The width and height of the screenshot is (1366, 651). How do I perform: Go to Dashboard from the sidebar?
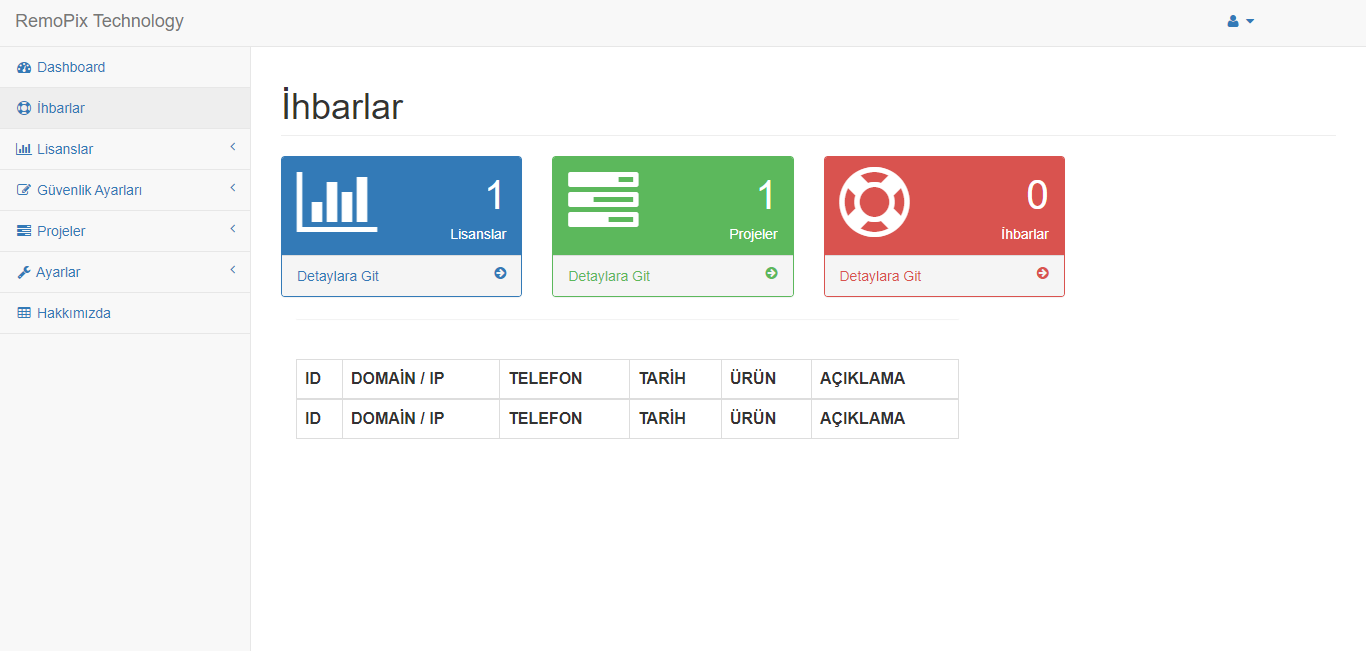tap(70, 67)
